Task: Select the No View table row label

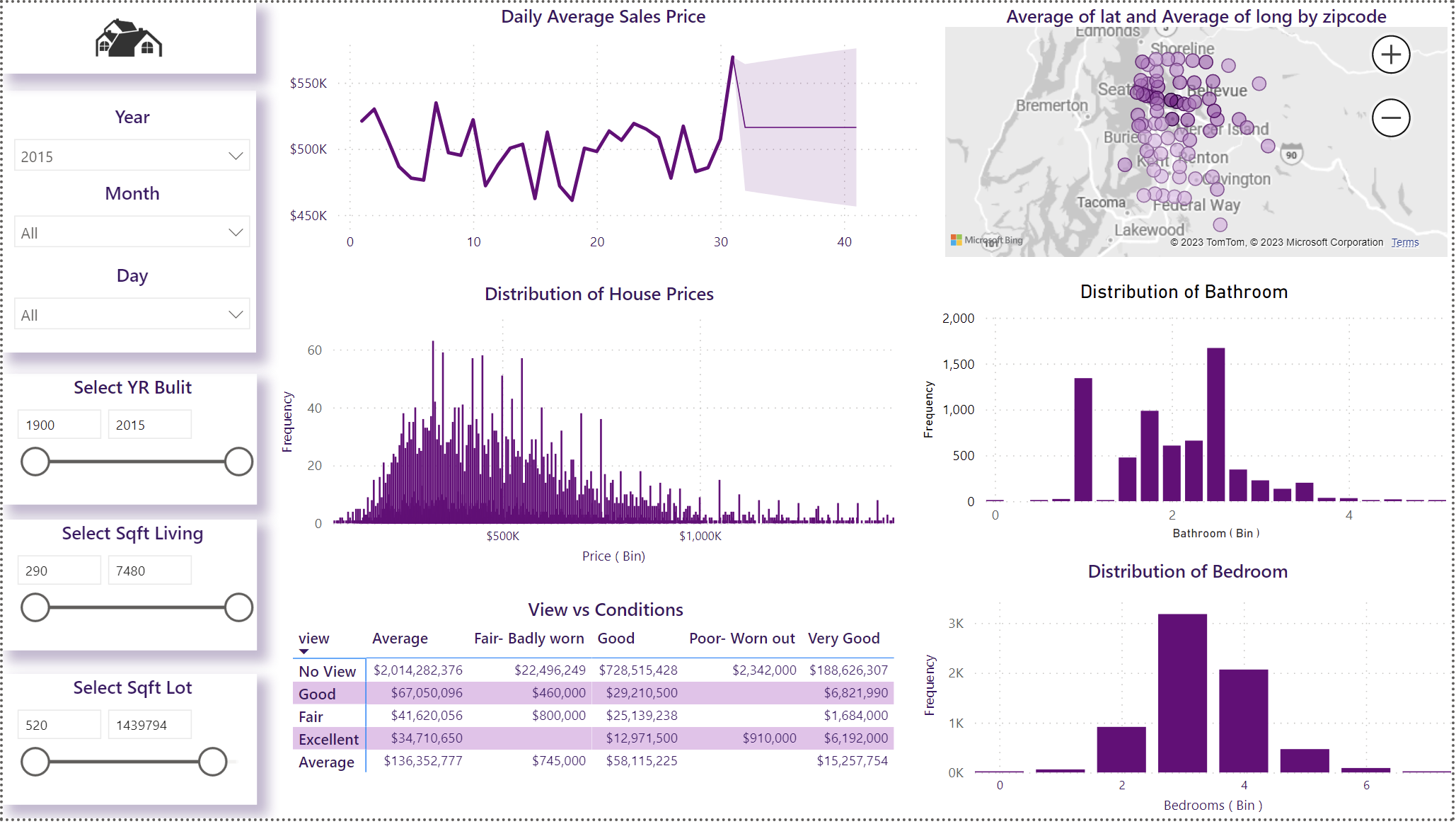Action: pyautogui.click(x=327, y=671)
